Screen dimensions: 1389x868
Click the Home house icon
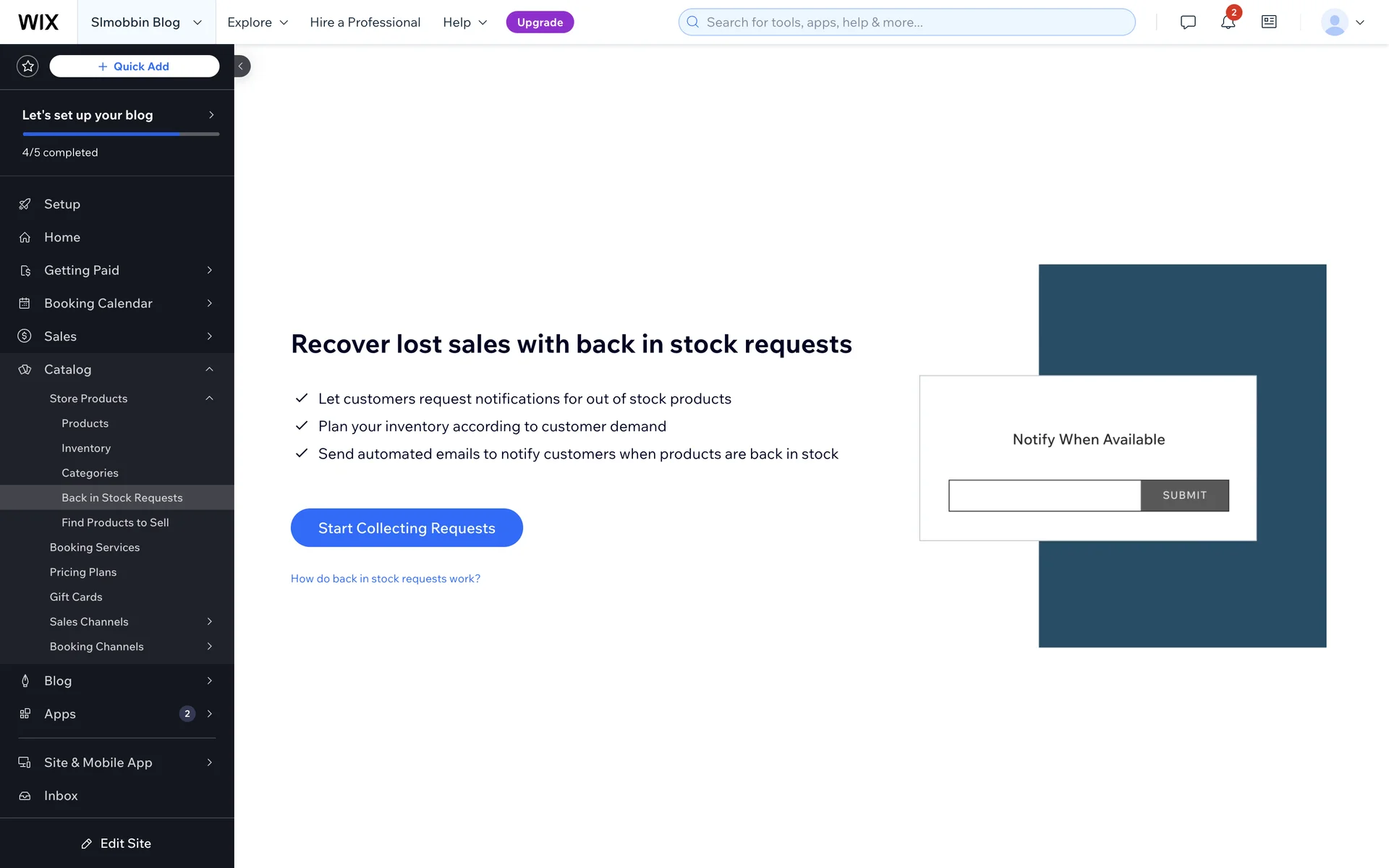pyautogui.click(x=25, y=237)
